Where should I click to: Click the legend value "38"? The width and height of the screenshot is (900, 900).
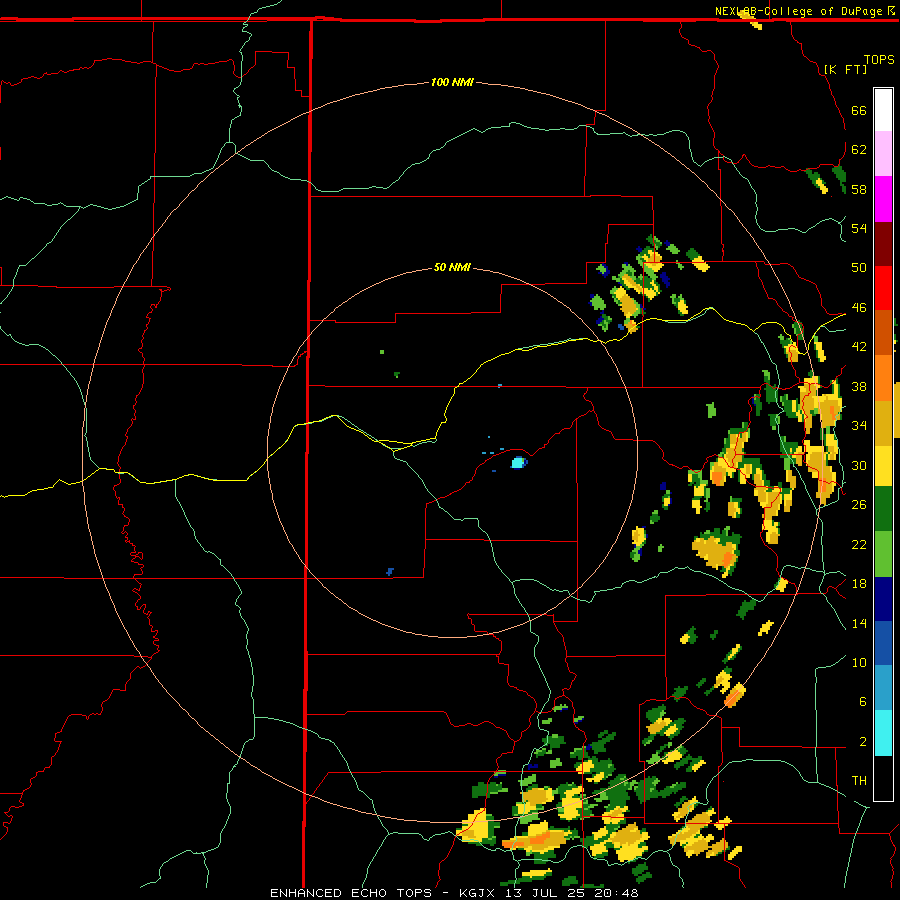[x=859, y=386]
